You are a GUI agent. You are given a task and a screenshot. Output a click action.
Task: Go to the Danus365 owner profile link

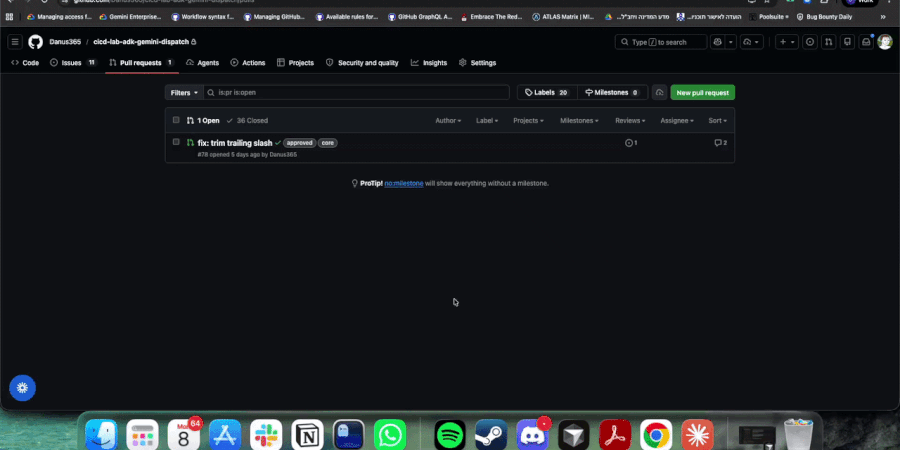tap(65, 42)
